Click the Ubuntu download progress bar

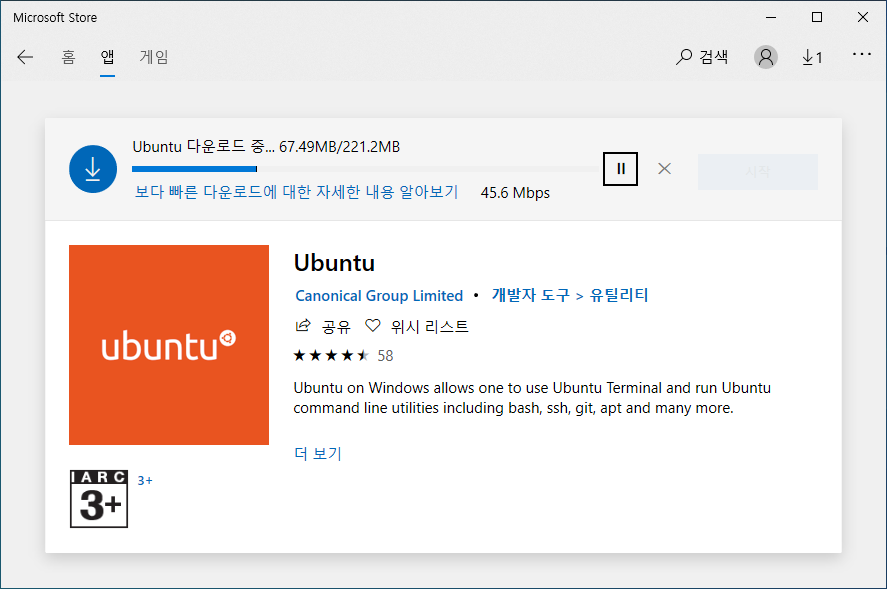tap(365, 169)
